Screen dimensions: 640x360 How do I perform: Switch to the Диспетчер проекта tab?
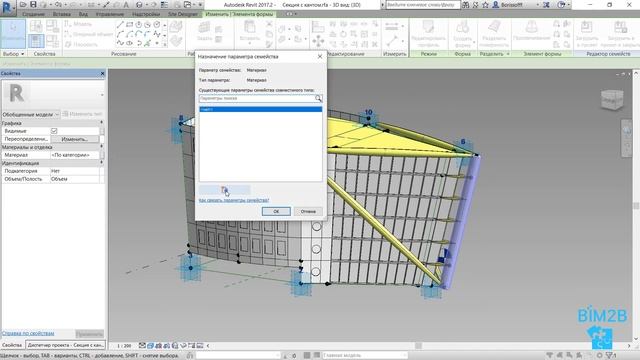click(x=65, y=345)
